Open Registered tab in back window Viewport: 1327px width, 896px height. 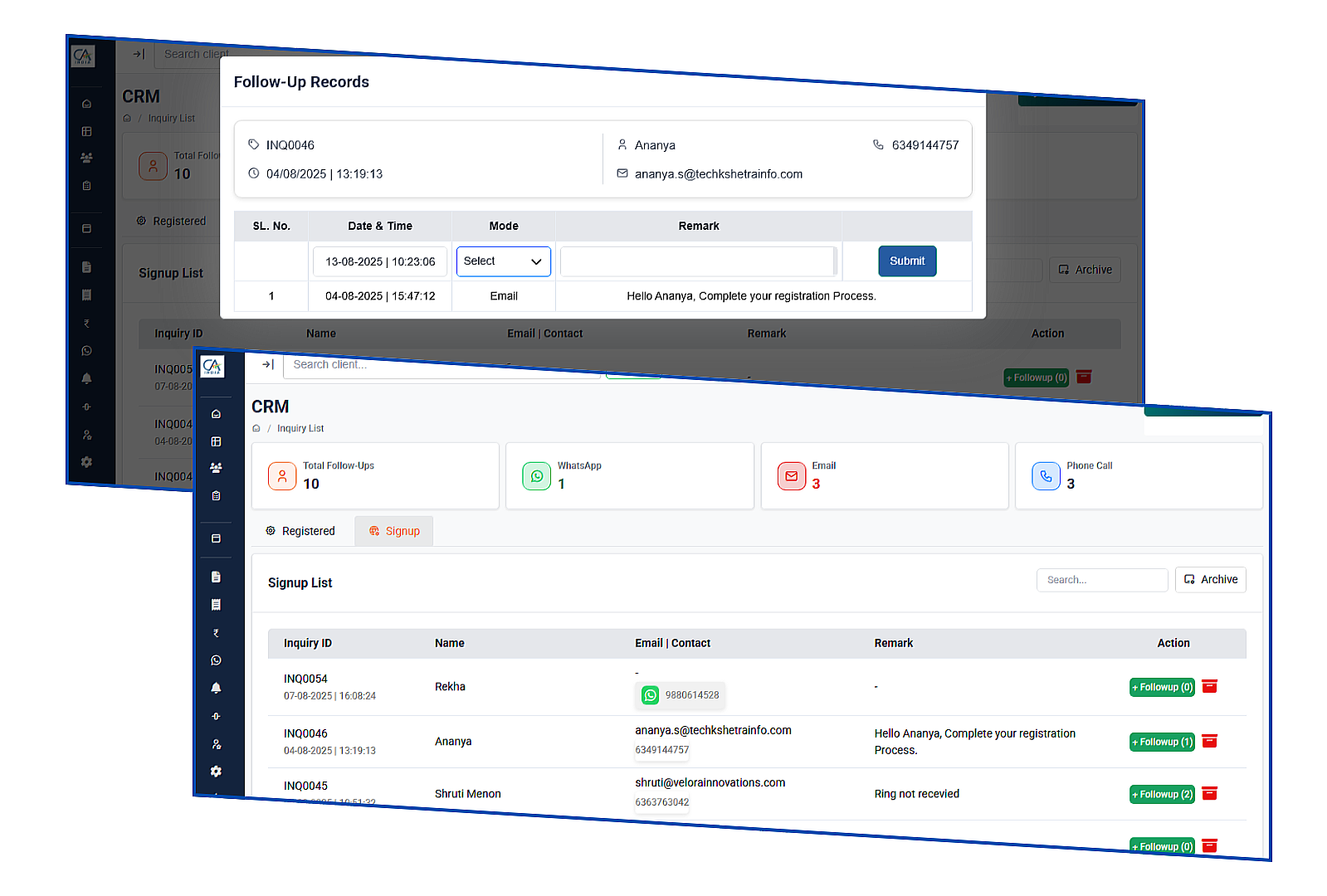click(x=171, y=222)
